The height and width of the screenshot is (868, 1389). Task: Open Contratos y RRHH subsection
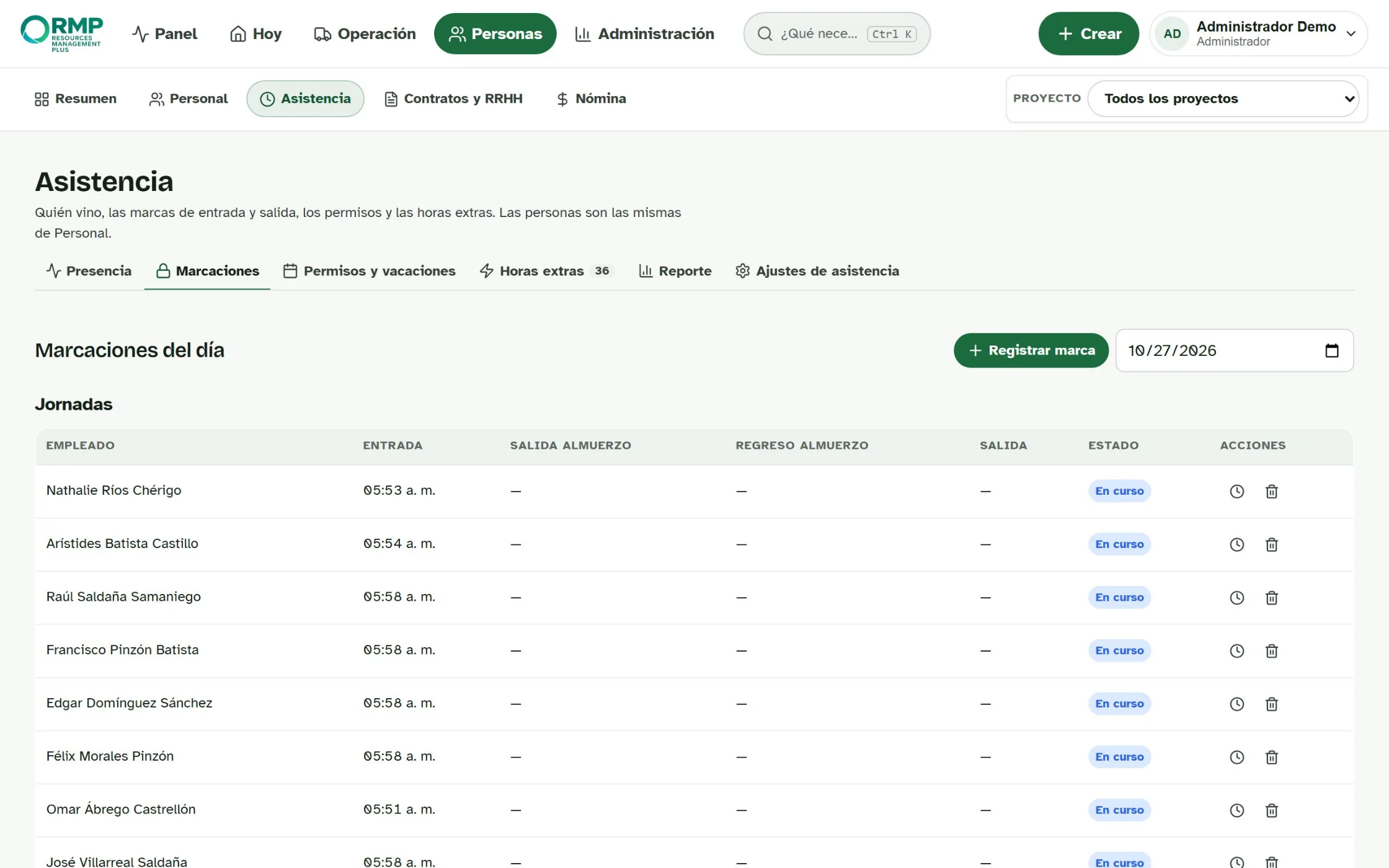pos(453,99)
